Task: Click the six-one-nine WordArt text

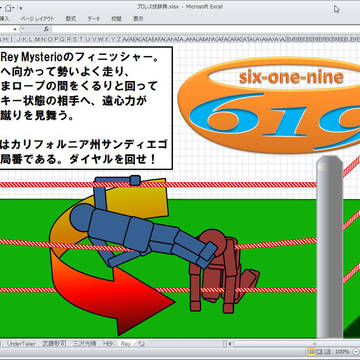Action: click(291, 77)
